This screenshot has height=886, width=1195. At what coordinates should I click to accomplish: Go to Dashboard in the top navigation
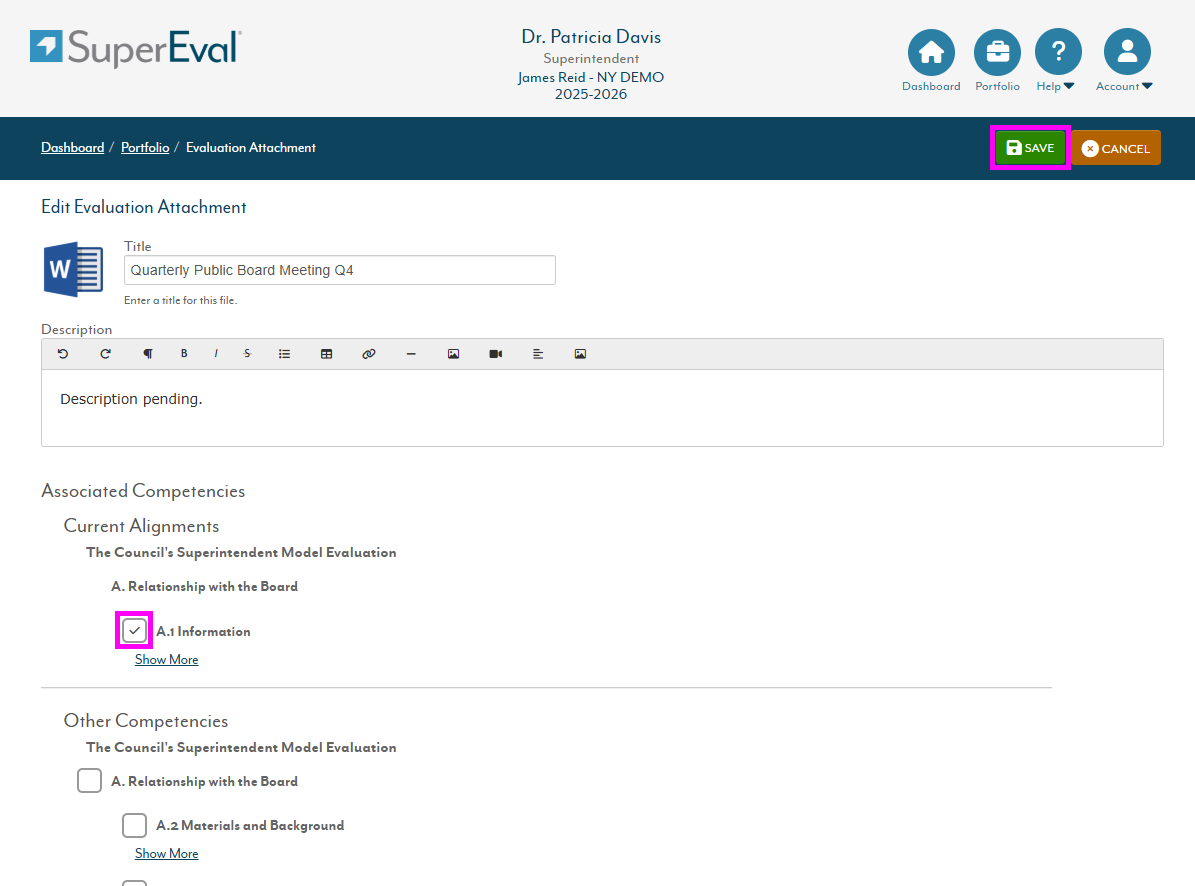pyautogui.click(x=930, y=59)
